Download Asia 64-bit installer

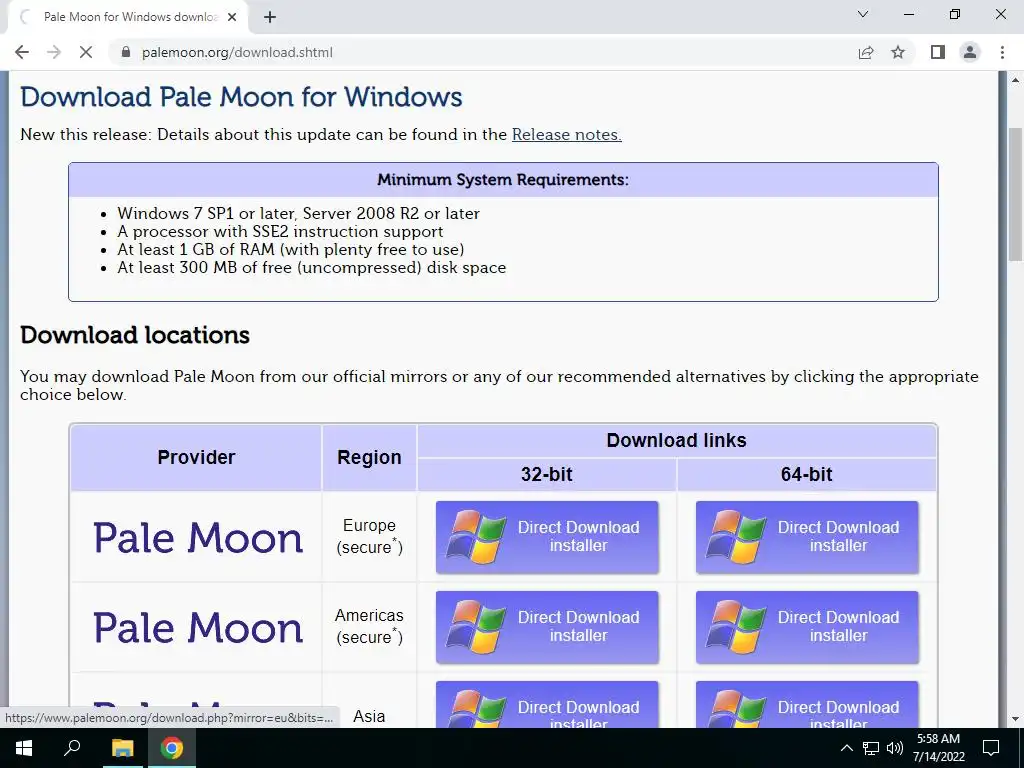(807, 705)
